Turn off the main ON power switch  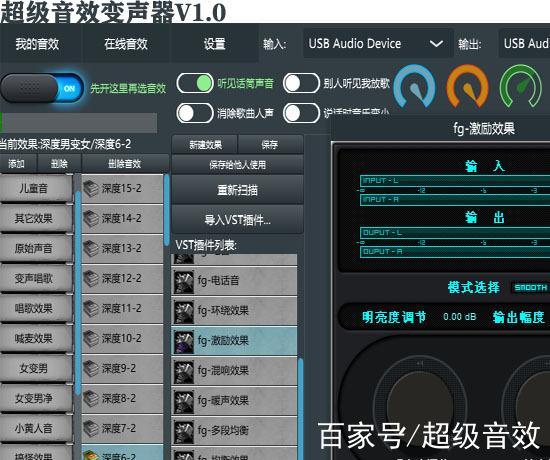pyautogui.click(x=42, y=88)
